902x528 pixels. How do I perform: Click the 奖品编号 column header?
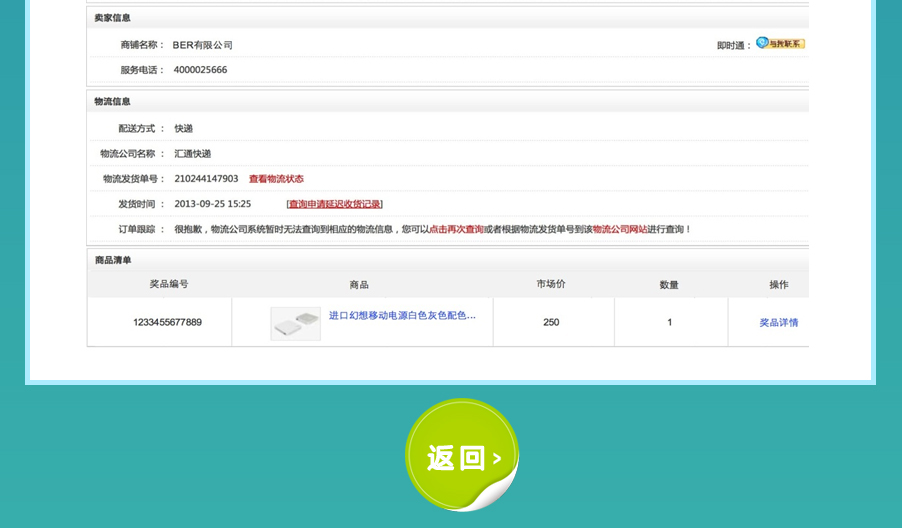coord(169,284)
